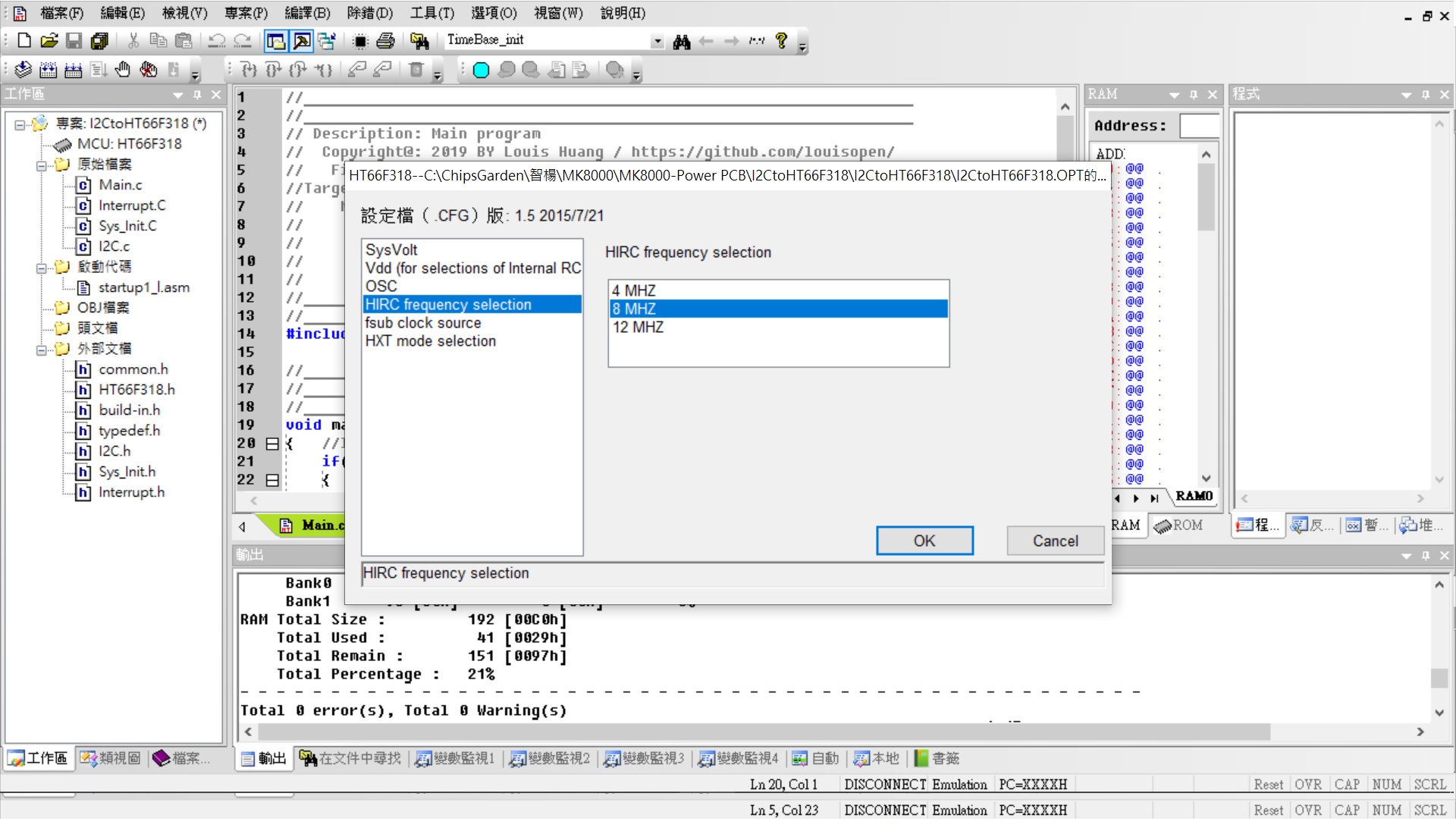This screenshot has width=1456, height=831.
Task: Click the Cancel button
Action: [x=1054, y=541]
